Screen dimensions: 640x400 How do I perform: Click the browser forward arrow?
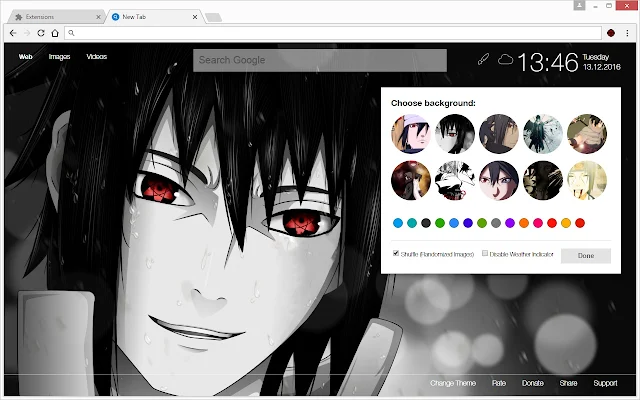tap(27, 33)
